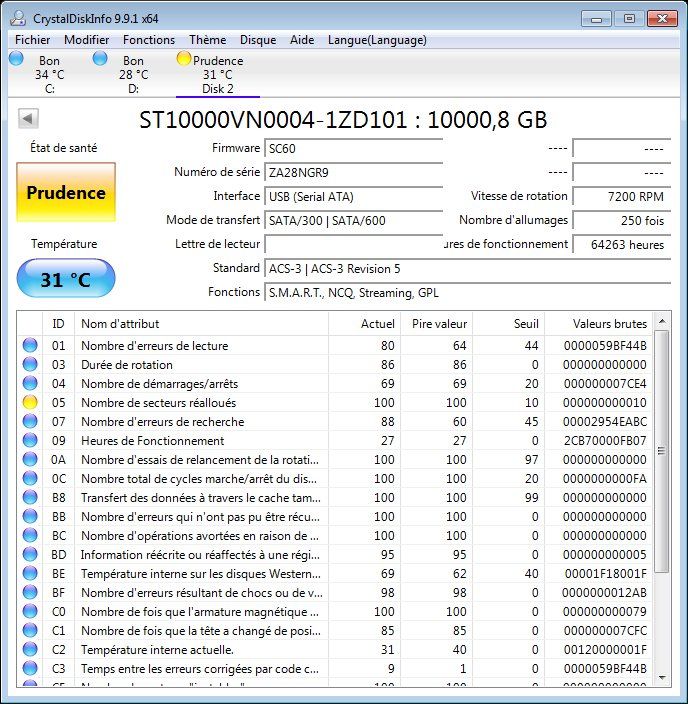This screenshot has width=688, height=704.
Task: Click the 31 °C temperature button
Action: point(66,279)
